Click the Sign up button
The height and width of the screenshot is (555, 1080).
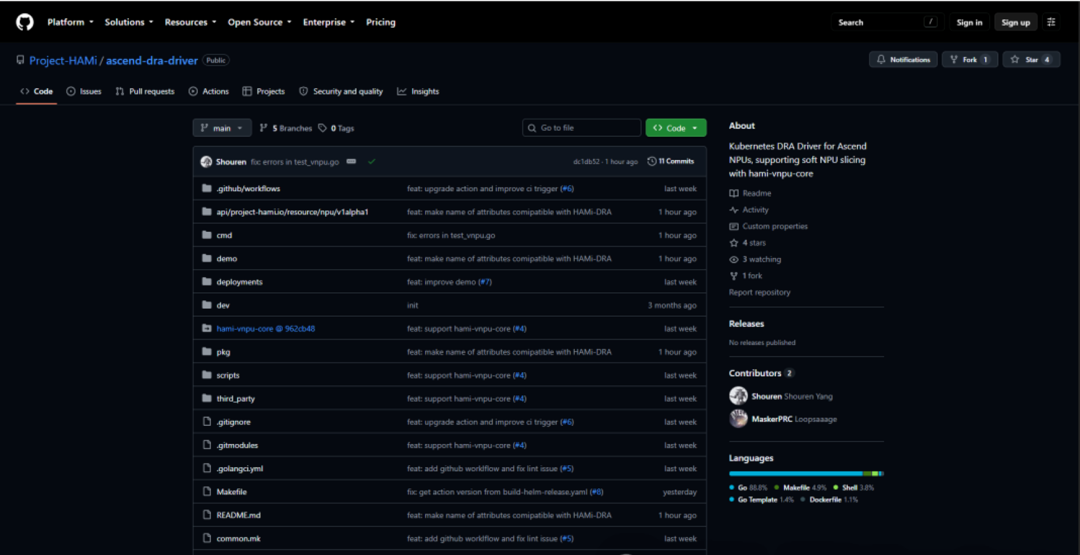(x=1015, y=22)
